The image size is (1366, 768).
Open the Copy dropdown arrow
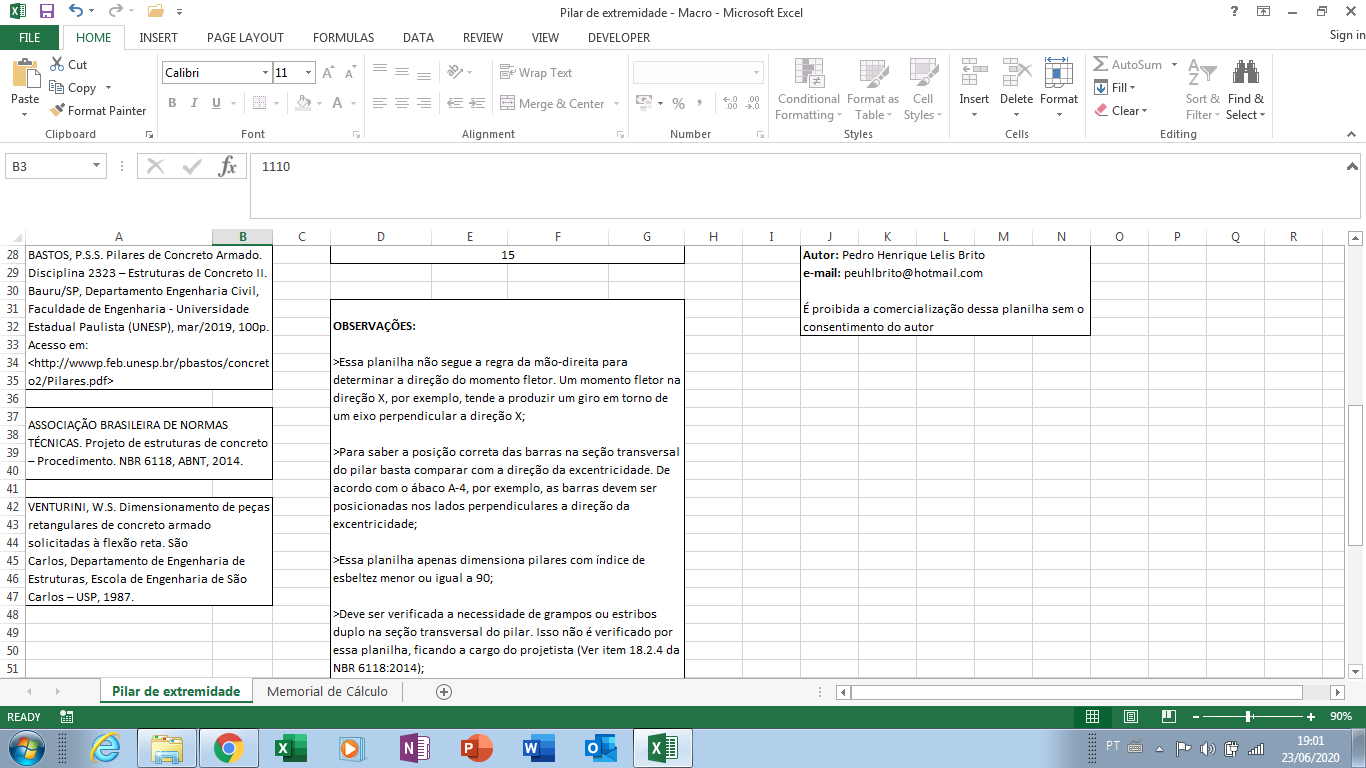click(108, 88)
